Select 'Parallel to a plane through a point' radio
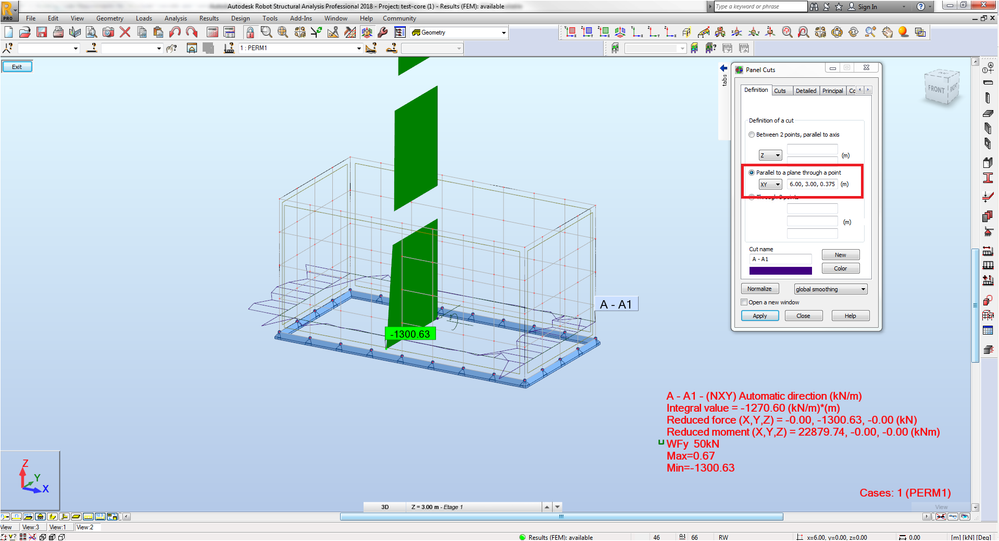Screen dimensions: 999x541 coord(752,173)
